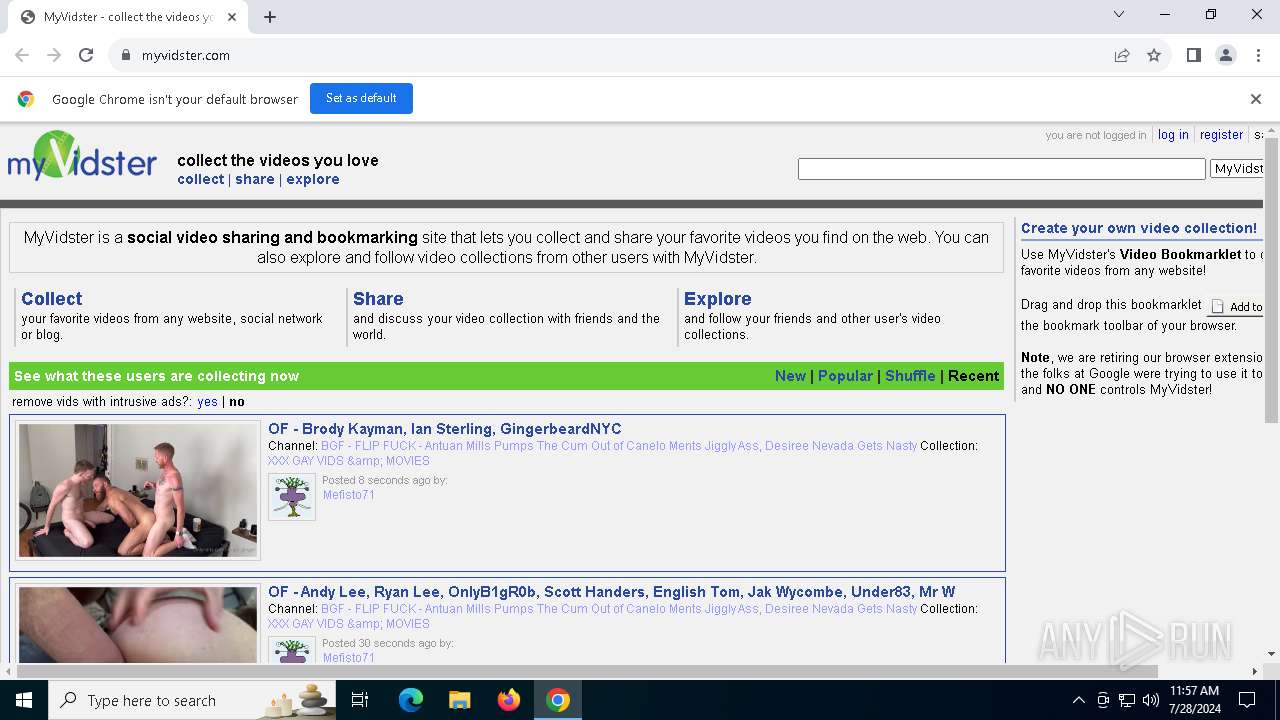Click the Add to bookmarklet button
This screenshot has height=720, width=1280.
point(1237,307)
